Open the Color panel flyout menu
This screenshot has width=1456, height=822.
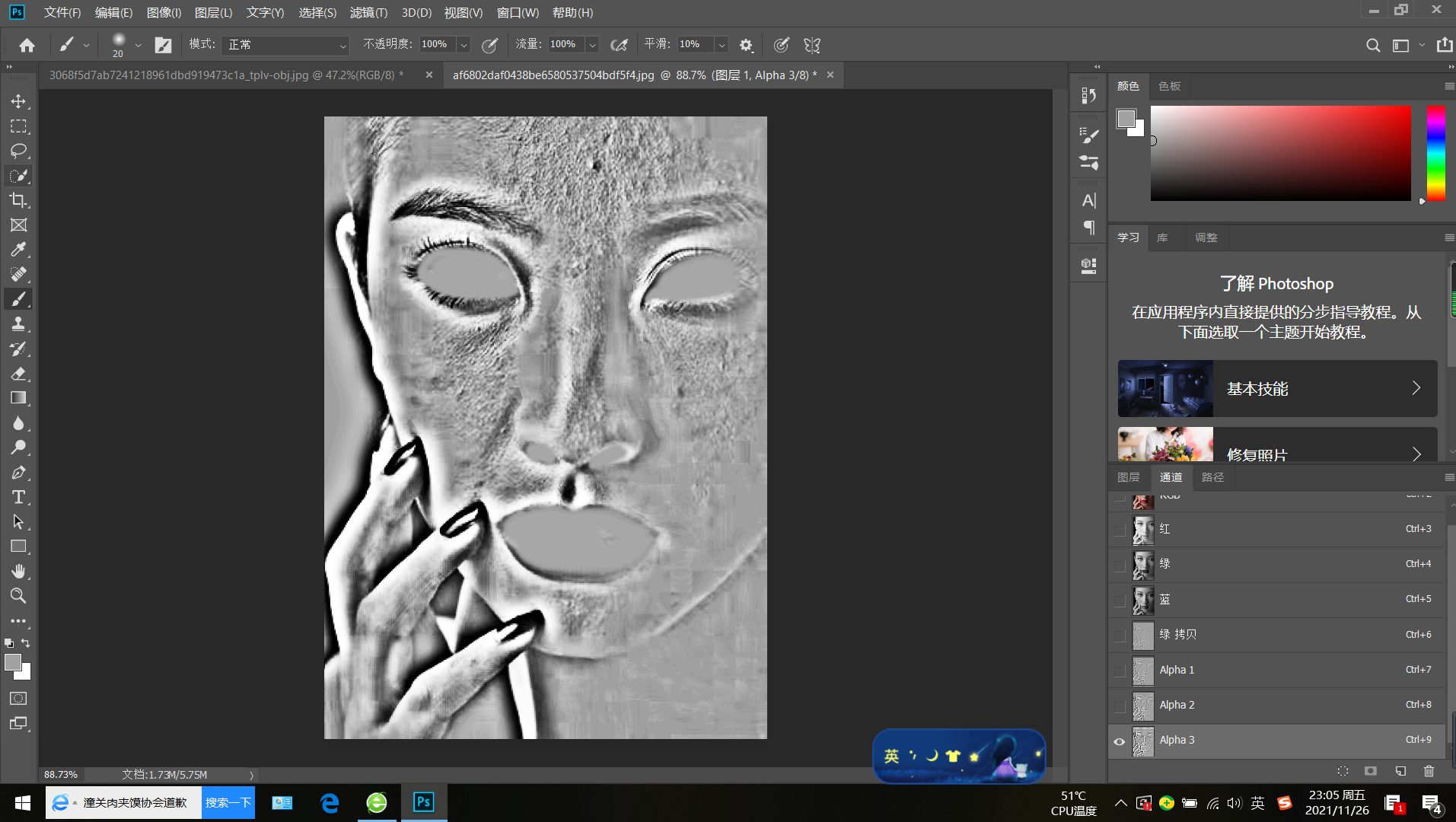[x=1448, y=86]
